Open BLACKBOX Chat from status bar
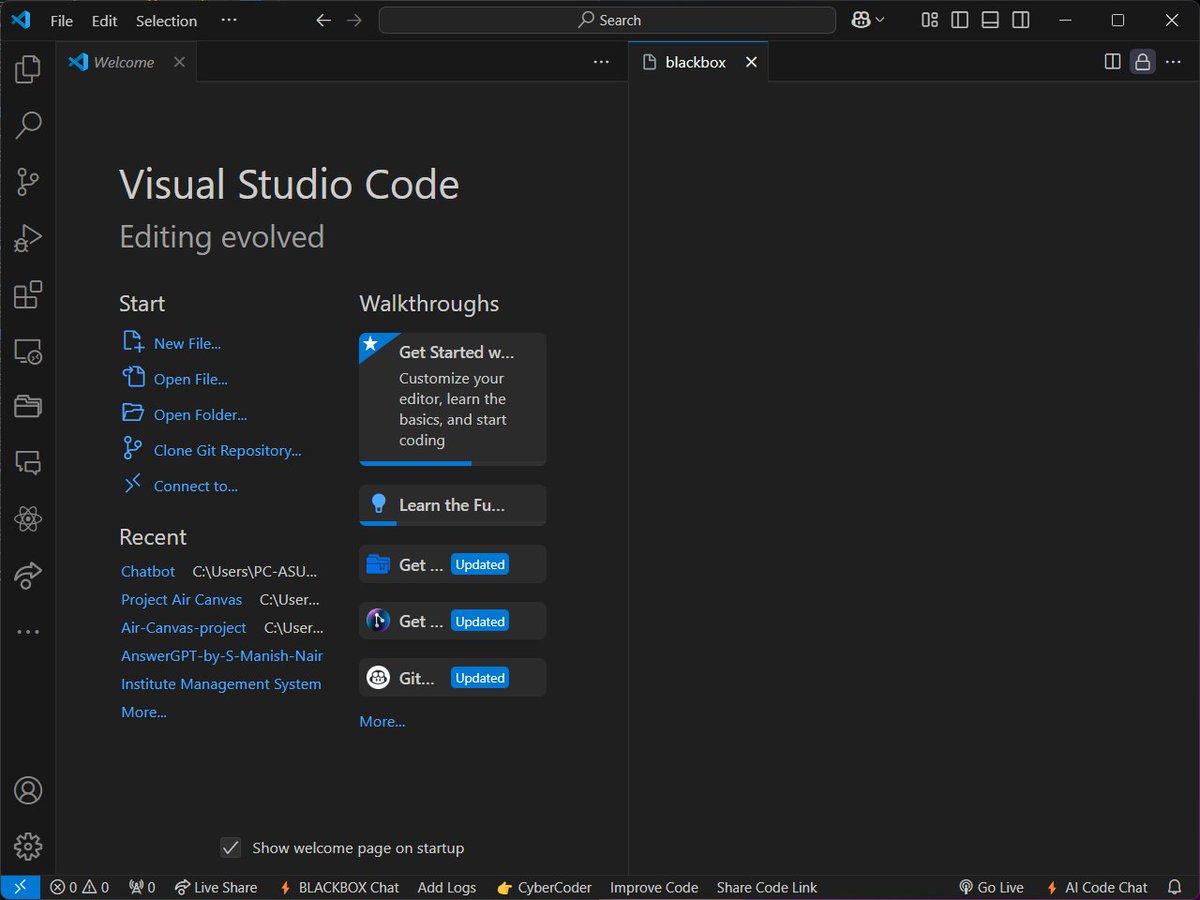 [339, 887]
